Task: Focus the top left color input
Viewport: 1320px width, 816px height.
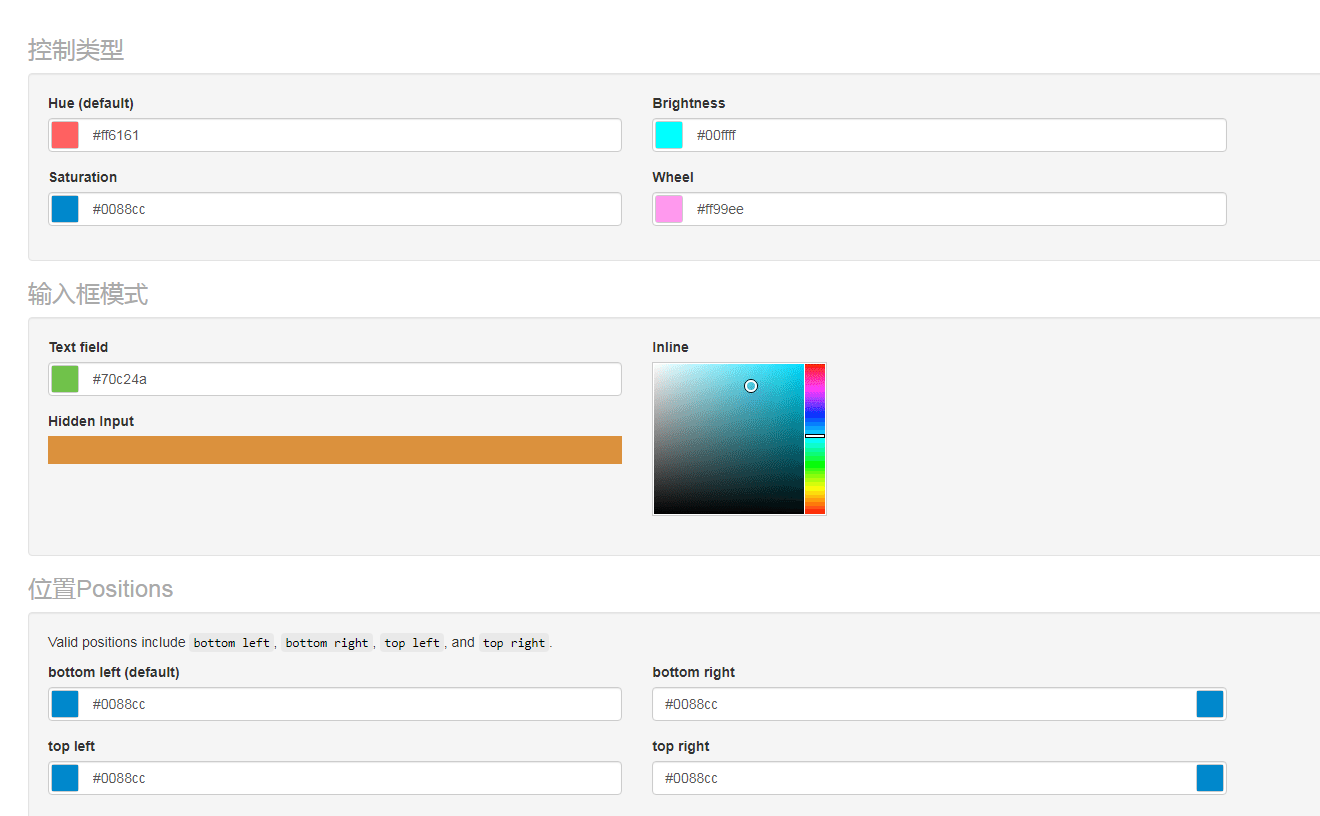Action: point(335,778)
